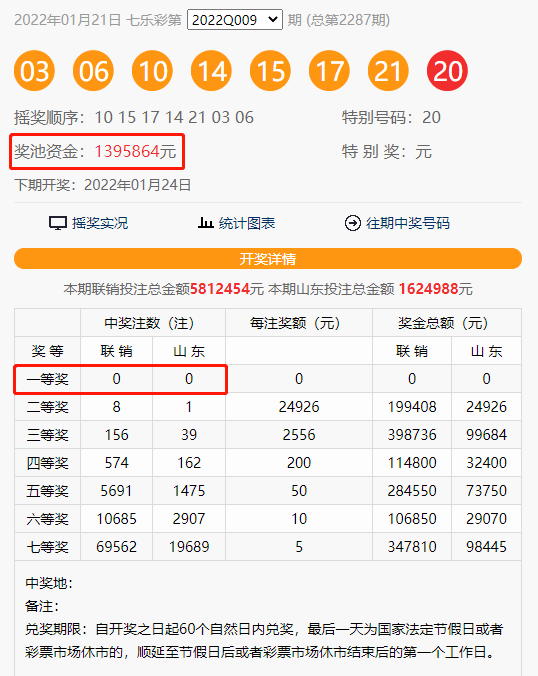The image size is (538, 676).
Task: Click the orange ball numbered 03
Action: (34, 71)
